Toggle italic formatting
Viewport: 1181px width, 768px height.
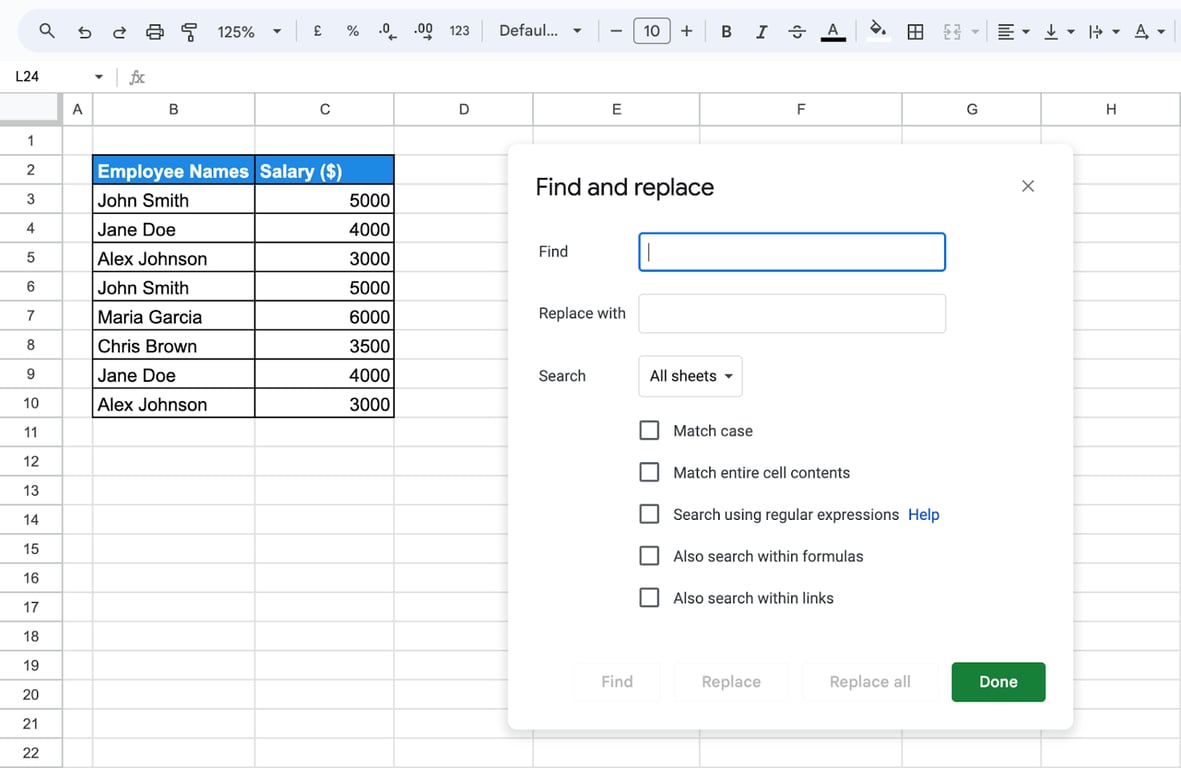click(x=761, y=32)
